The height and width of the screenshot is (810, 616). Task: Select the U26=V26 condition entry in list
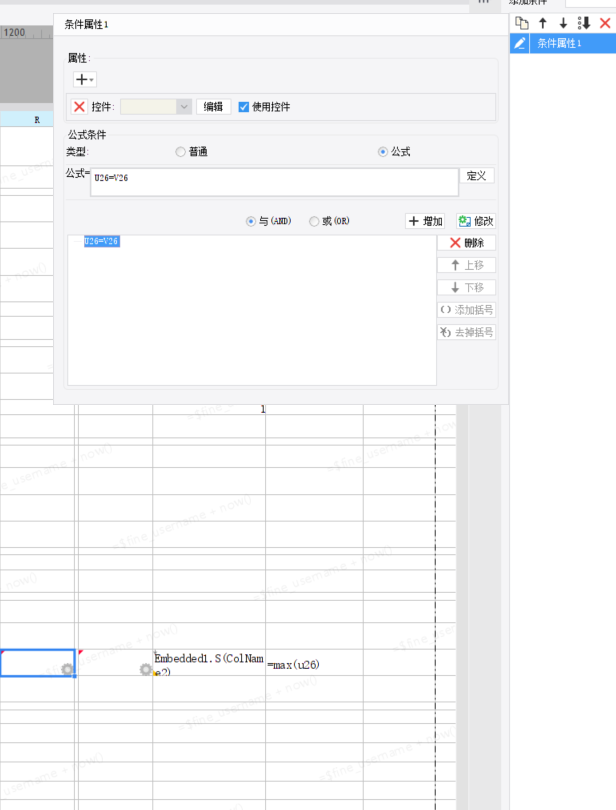[102, 241]
